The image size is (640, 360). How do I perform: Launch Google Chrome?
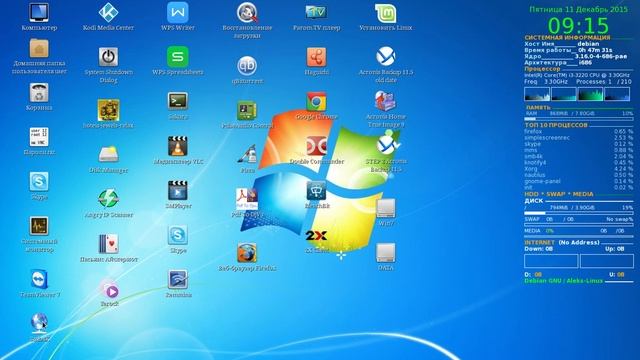tap(317, 102)
